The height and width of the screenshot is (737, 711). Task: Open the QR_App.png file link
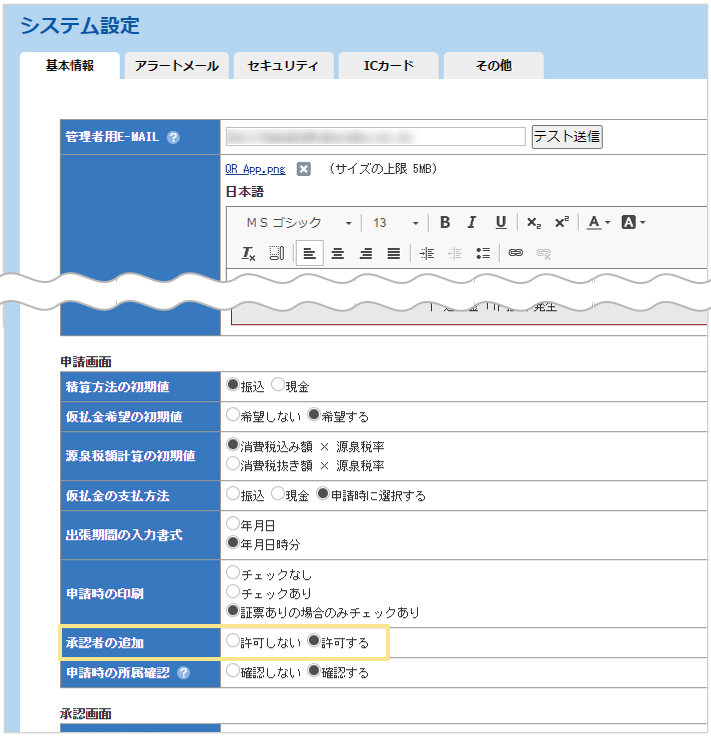coord(256,169)
